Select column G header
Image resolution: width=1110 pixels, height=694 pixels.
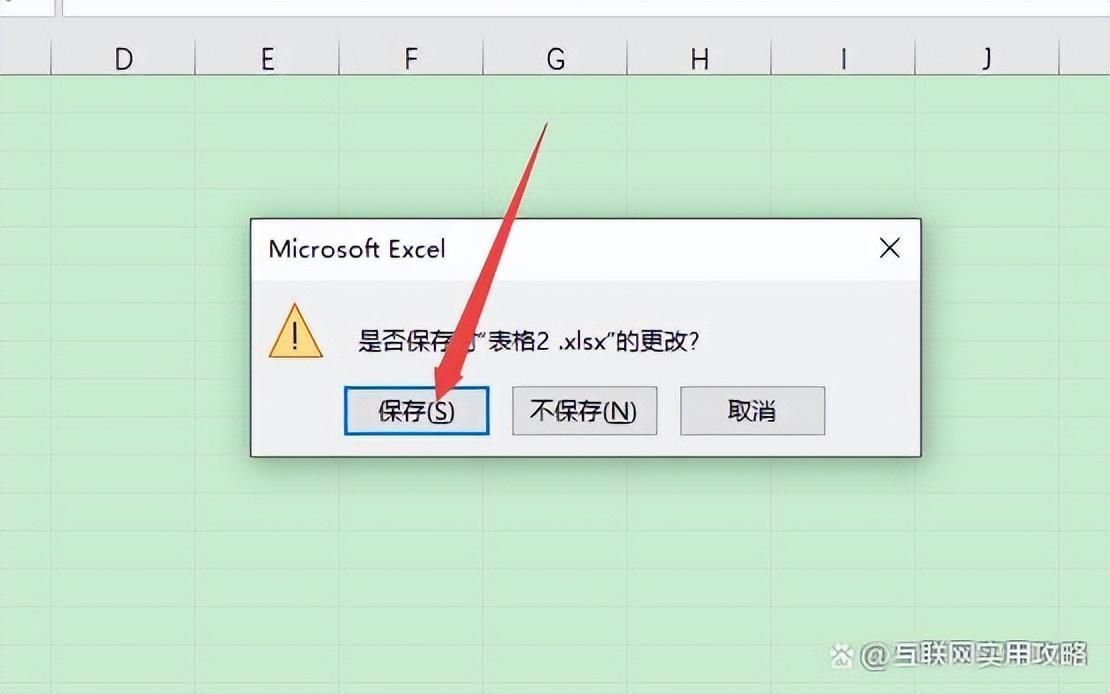pyautogui.click(x=556, y=58)
